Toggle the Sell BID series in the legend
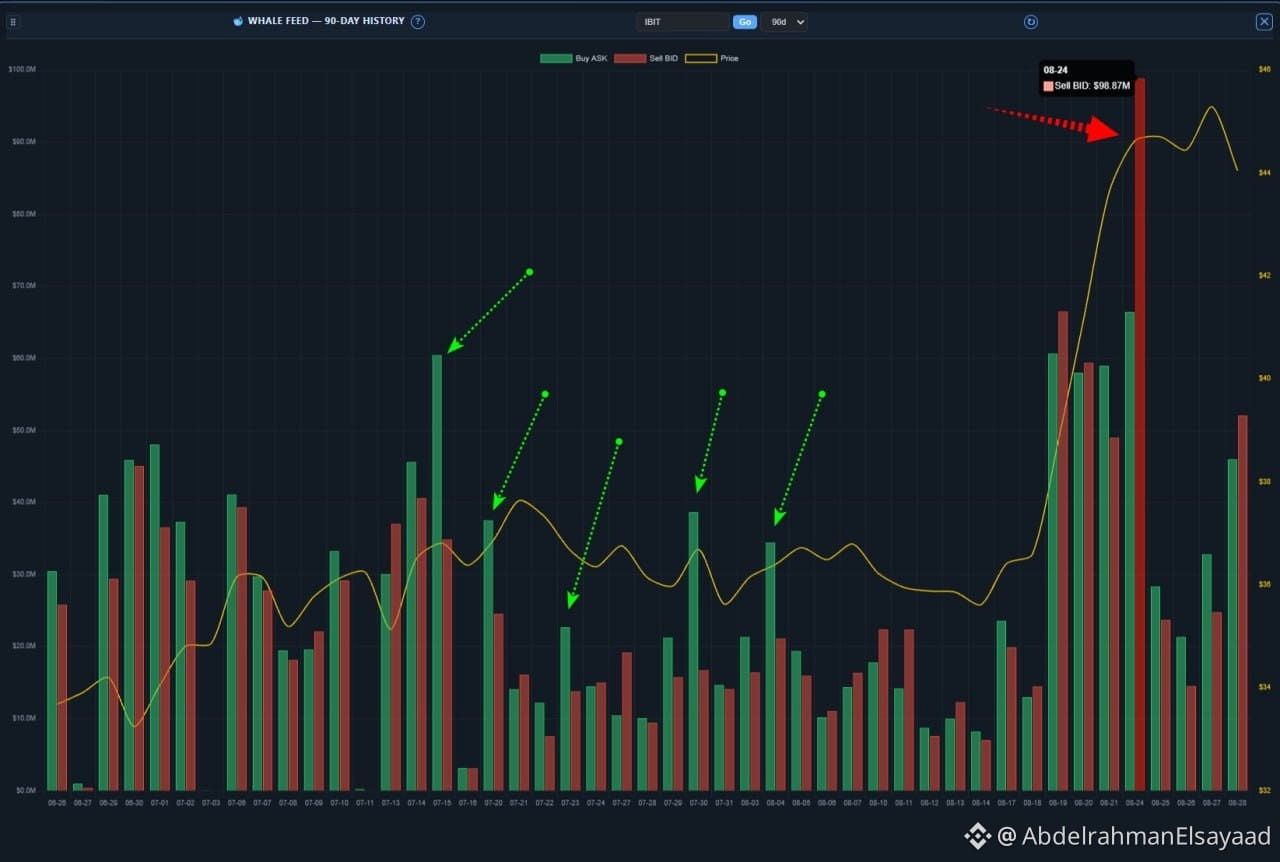The height and width of the screenshot is (862, 1280). tap(646, 59)
